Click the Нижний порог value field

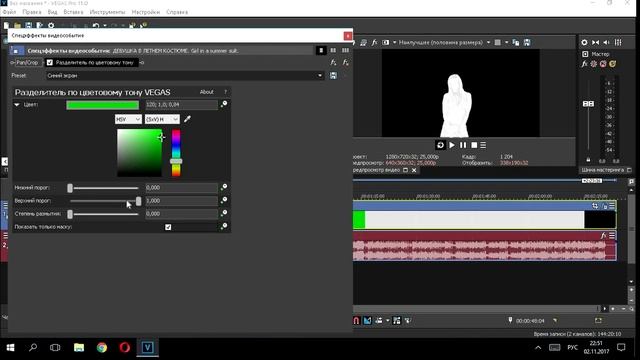181,188
